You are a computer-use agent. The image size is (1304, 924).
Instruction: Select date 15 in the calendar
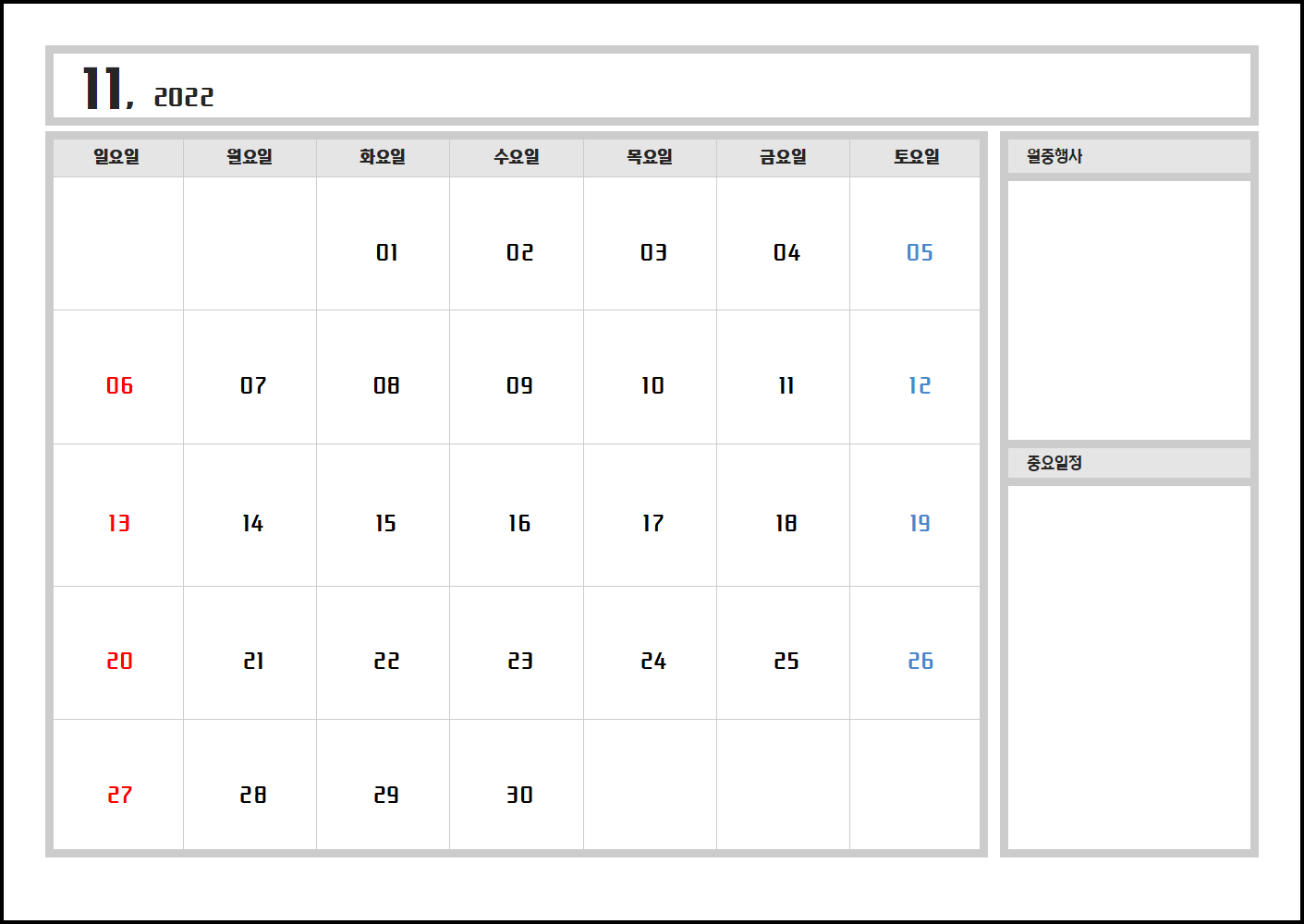[385, 523]
